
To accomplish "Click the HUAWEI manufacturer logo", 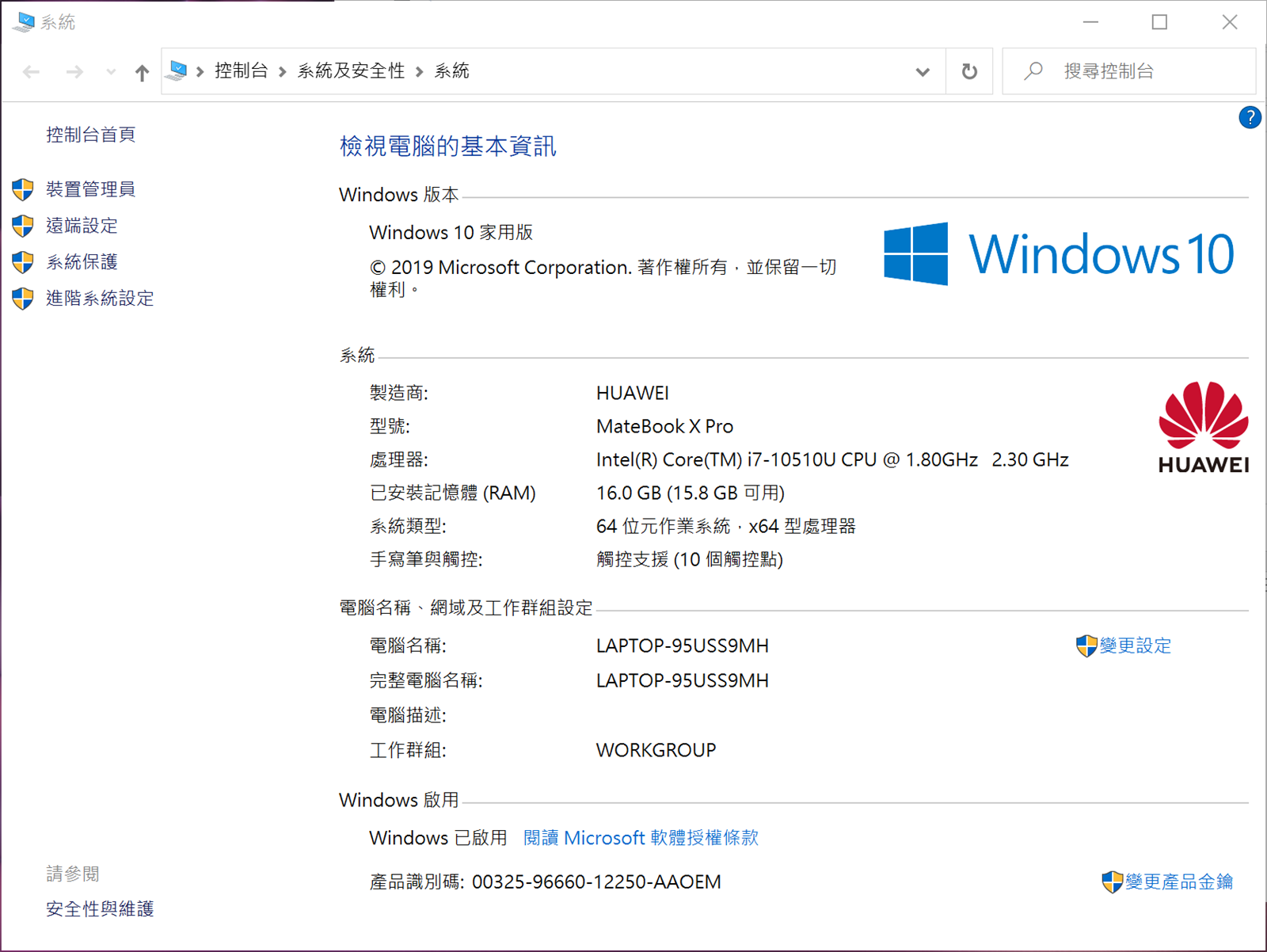I will coord(1203,428).
